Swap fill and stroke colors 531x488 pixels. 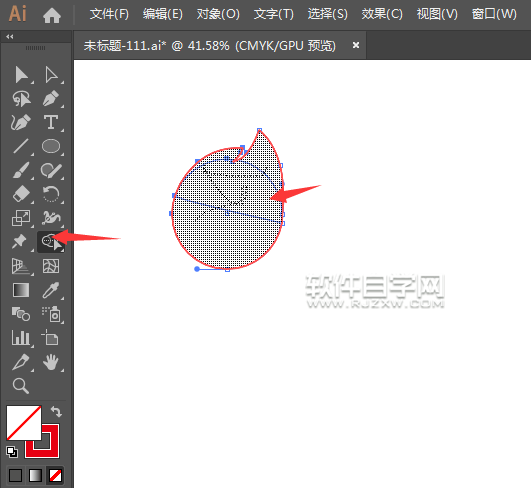tap(56, 412)
